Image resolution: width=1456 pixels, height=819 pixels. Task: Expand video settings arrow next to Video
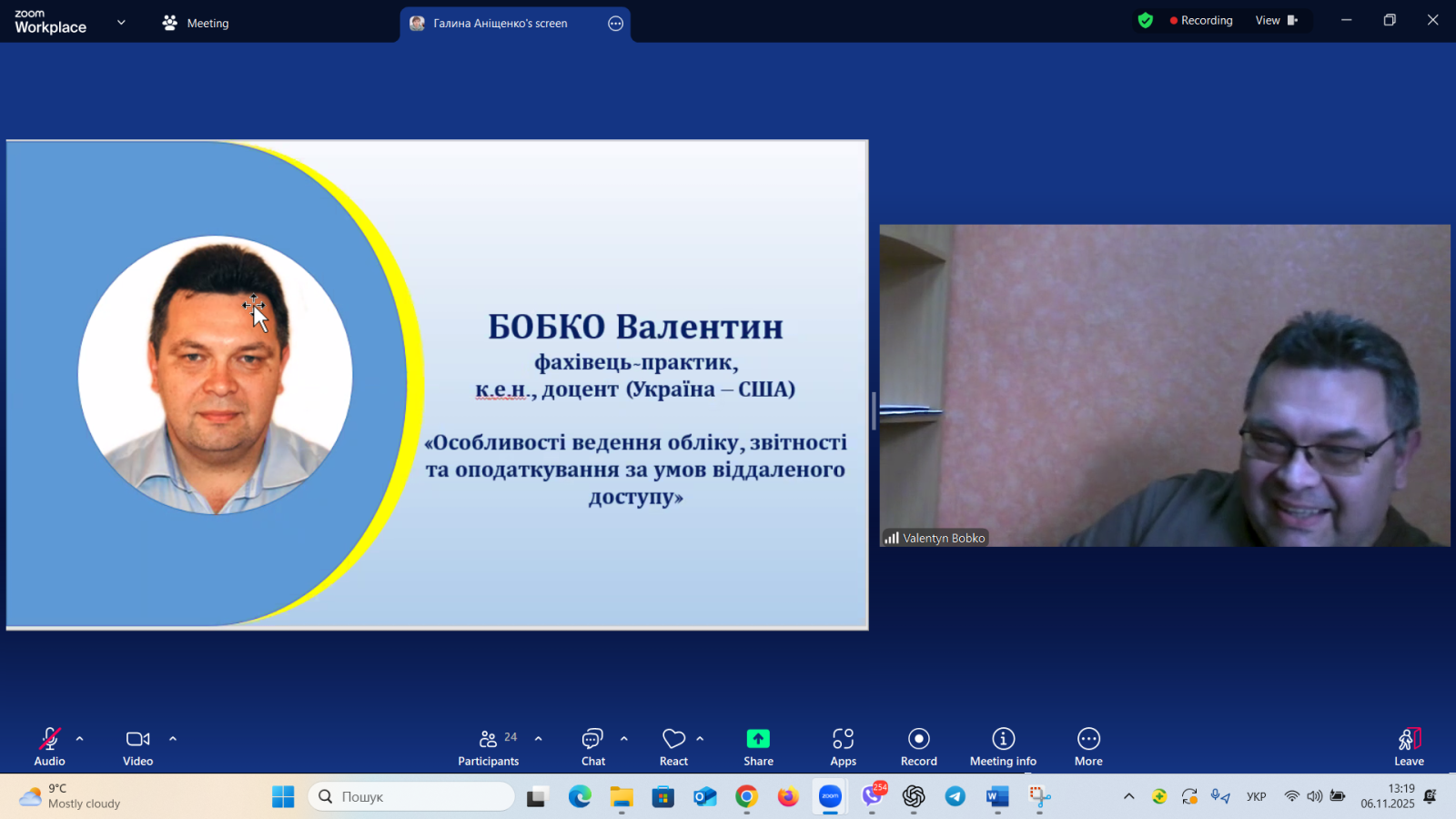point(173,739)
